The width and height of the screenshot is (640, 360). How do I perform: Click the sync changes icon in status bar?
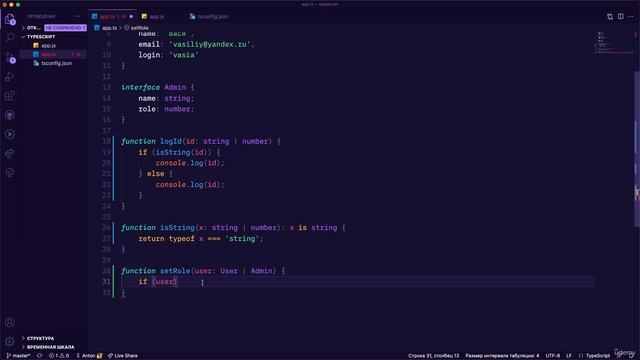pos(40,356)
